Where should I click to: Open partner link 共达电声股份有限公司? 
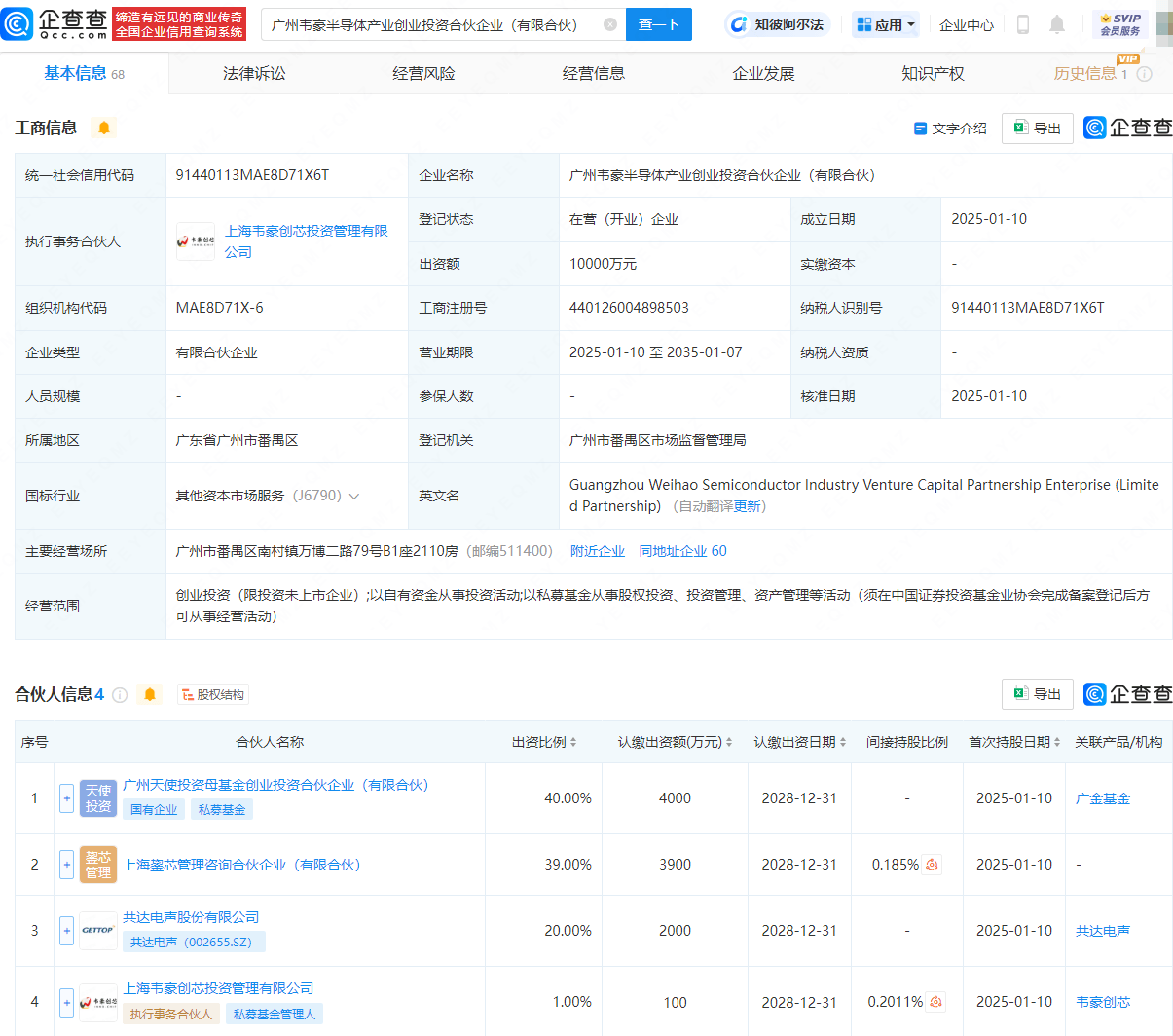(191, 917)
